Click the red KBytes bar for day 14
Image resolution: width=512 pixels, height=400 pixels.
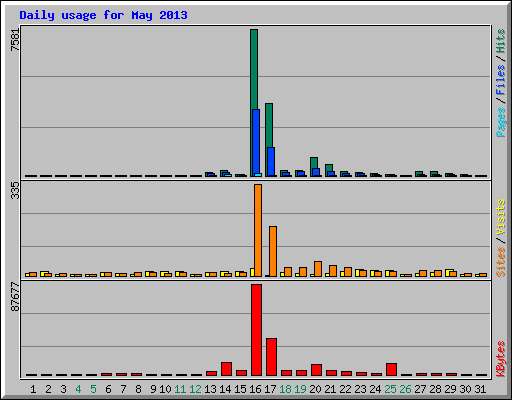click(x=227, y=369)
